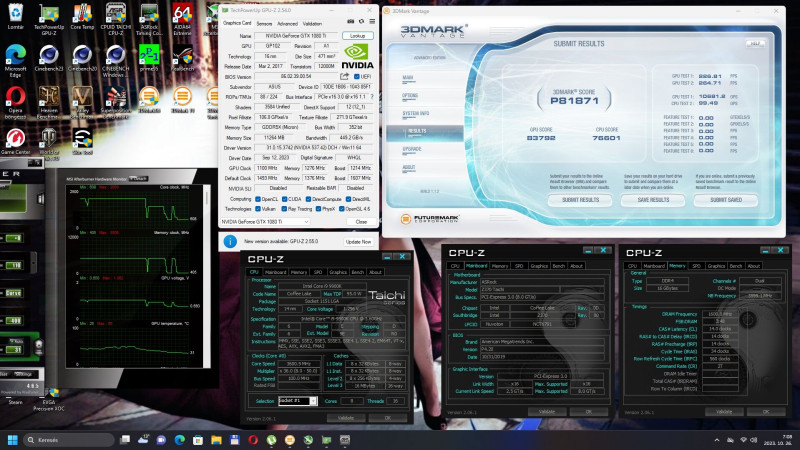Toggle PhysX checkbox
The height and width of the screenshot is (450, 800).
pos(318,209)
